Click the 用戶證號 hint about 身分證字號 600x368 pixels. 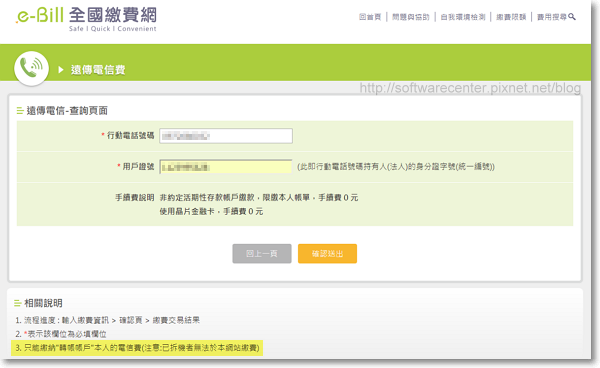click(x=396, y=167)
